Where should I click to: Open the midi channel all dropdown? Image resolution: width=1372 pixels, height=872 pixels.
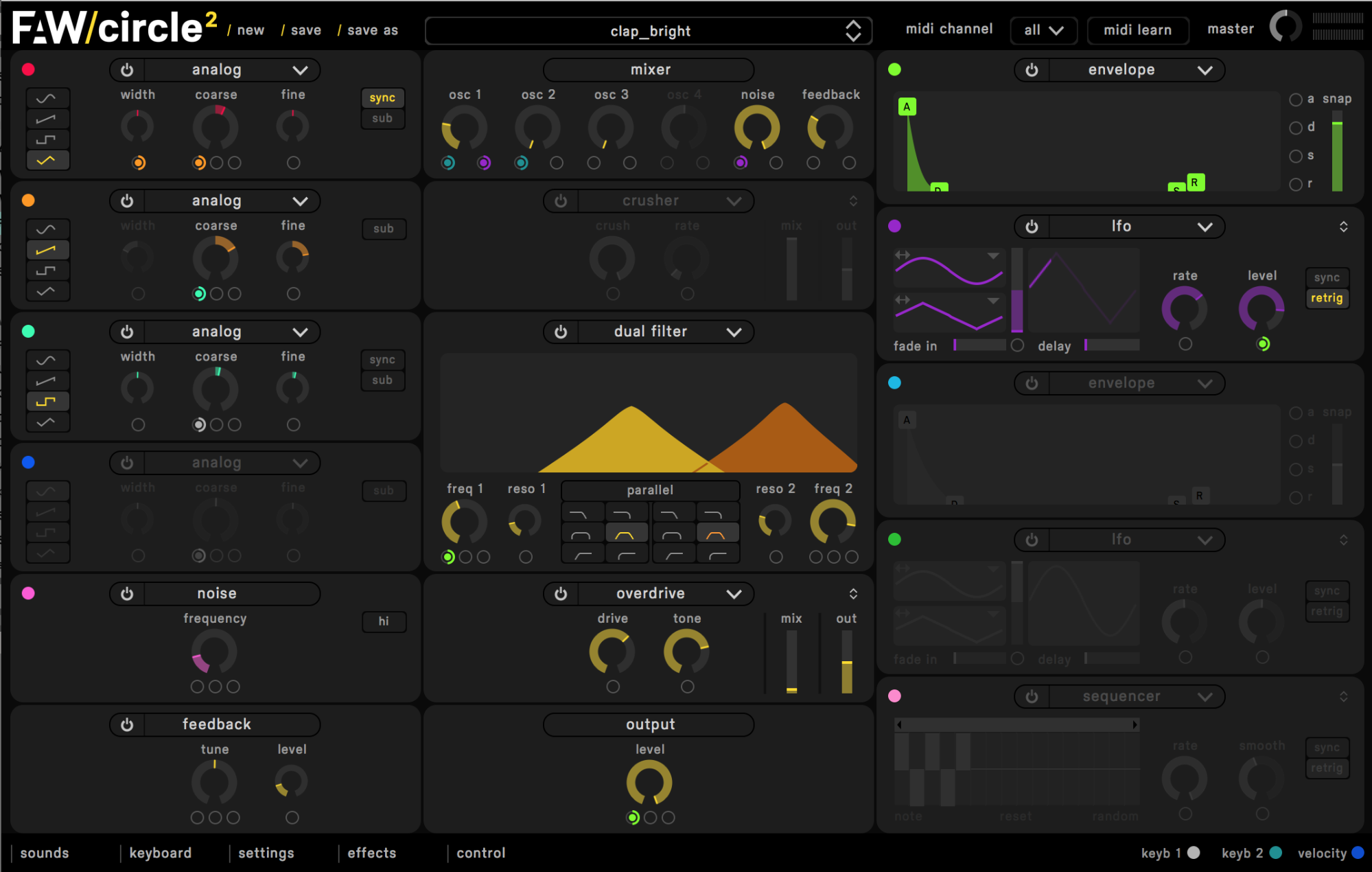pos(1043,30)
